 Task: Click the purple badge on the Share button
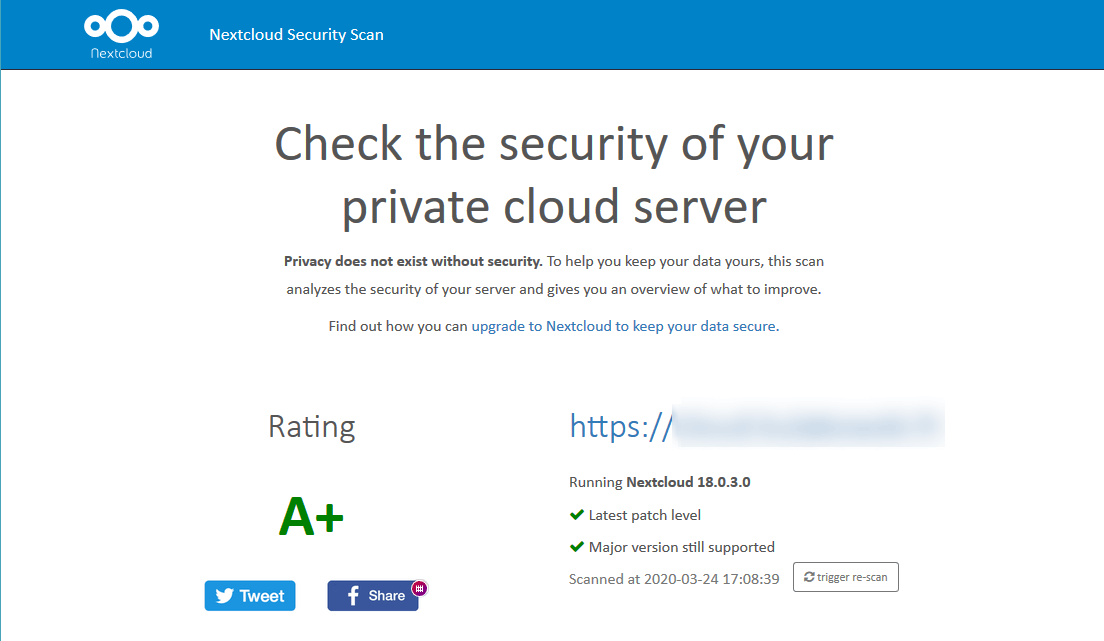coord(419,588)
